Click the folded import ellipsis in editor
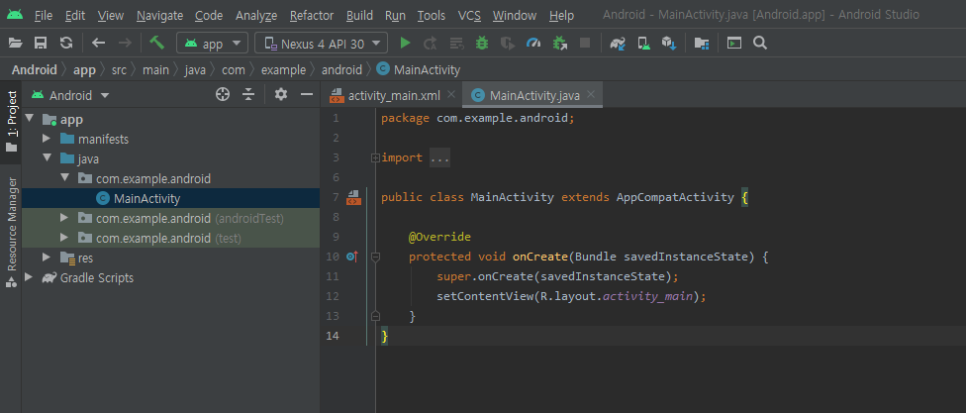The width and height of the screenshot is (966, 413). click(440, 158)
